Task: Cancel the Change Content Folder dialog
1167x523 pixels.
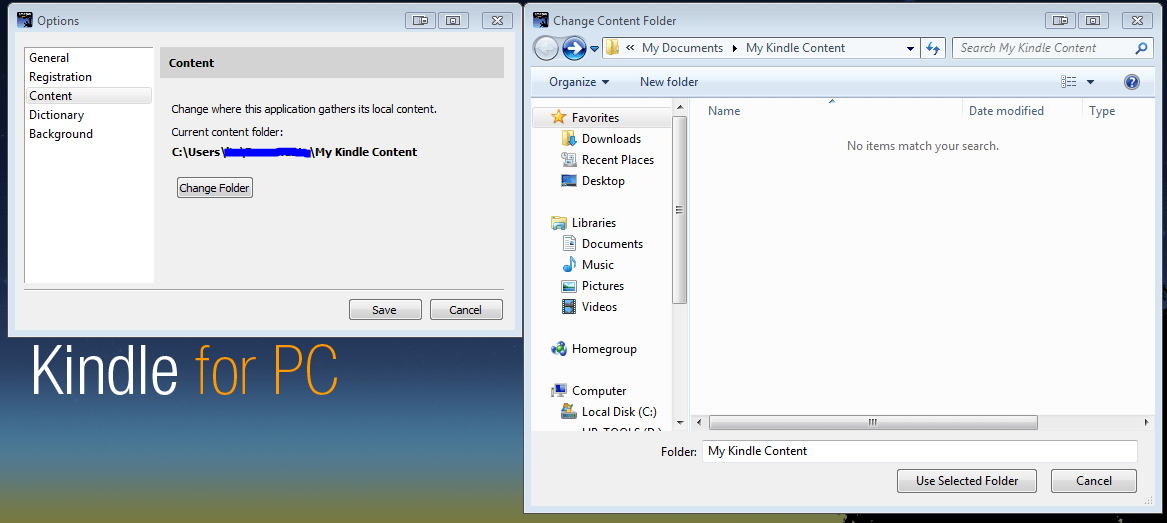Action: pyautogui.click(x=1093, y=481)
